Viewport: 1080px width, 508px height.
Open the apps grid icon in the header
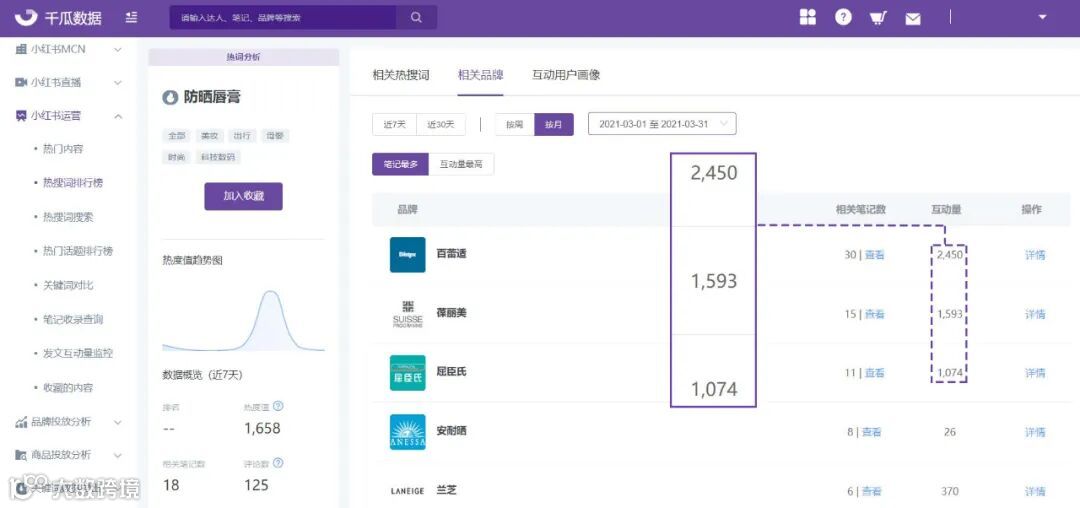tap(807, 17)
